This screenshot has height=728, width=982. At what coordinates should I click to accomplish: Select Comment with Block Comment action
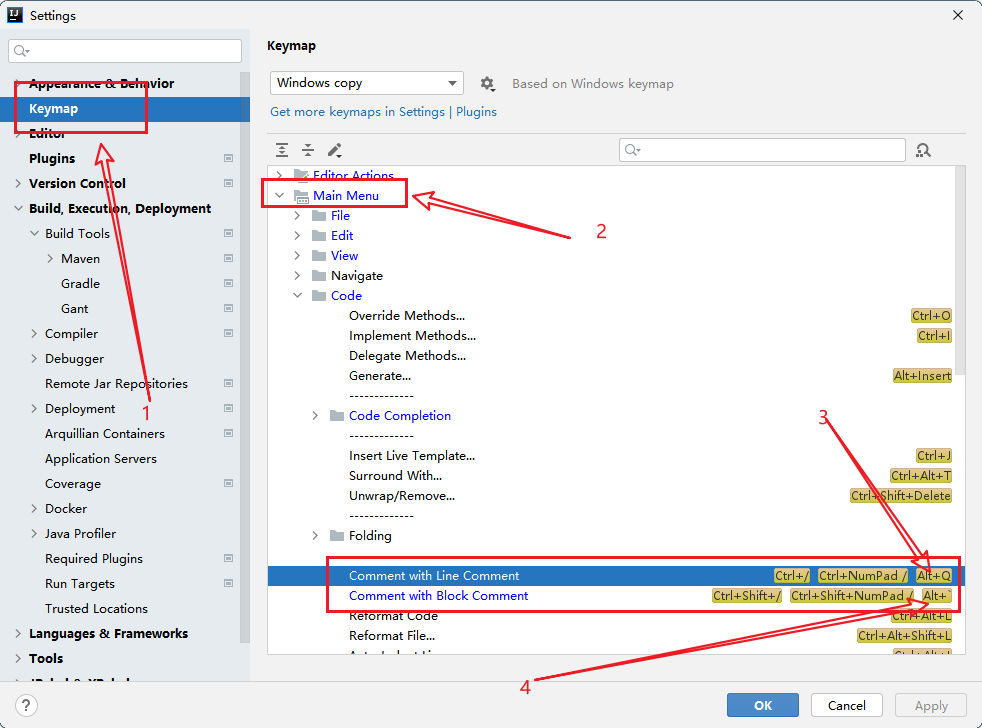pos(438,596)
